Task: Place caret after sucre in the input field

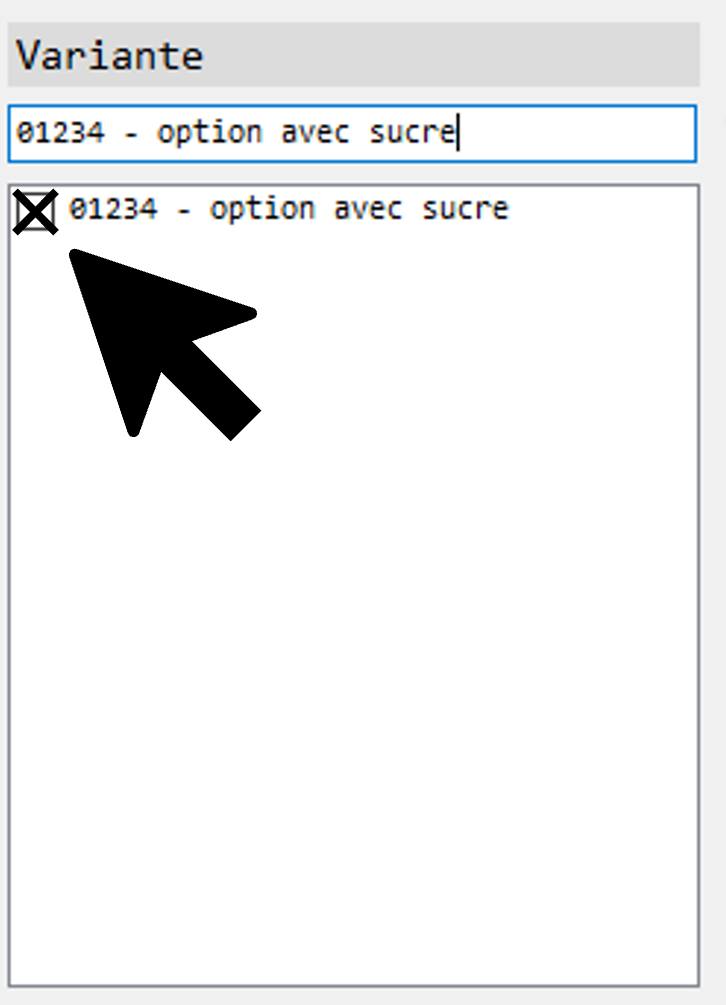Action: 457,133
